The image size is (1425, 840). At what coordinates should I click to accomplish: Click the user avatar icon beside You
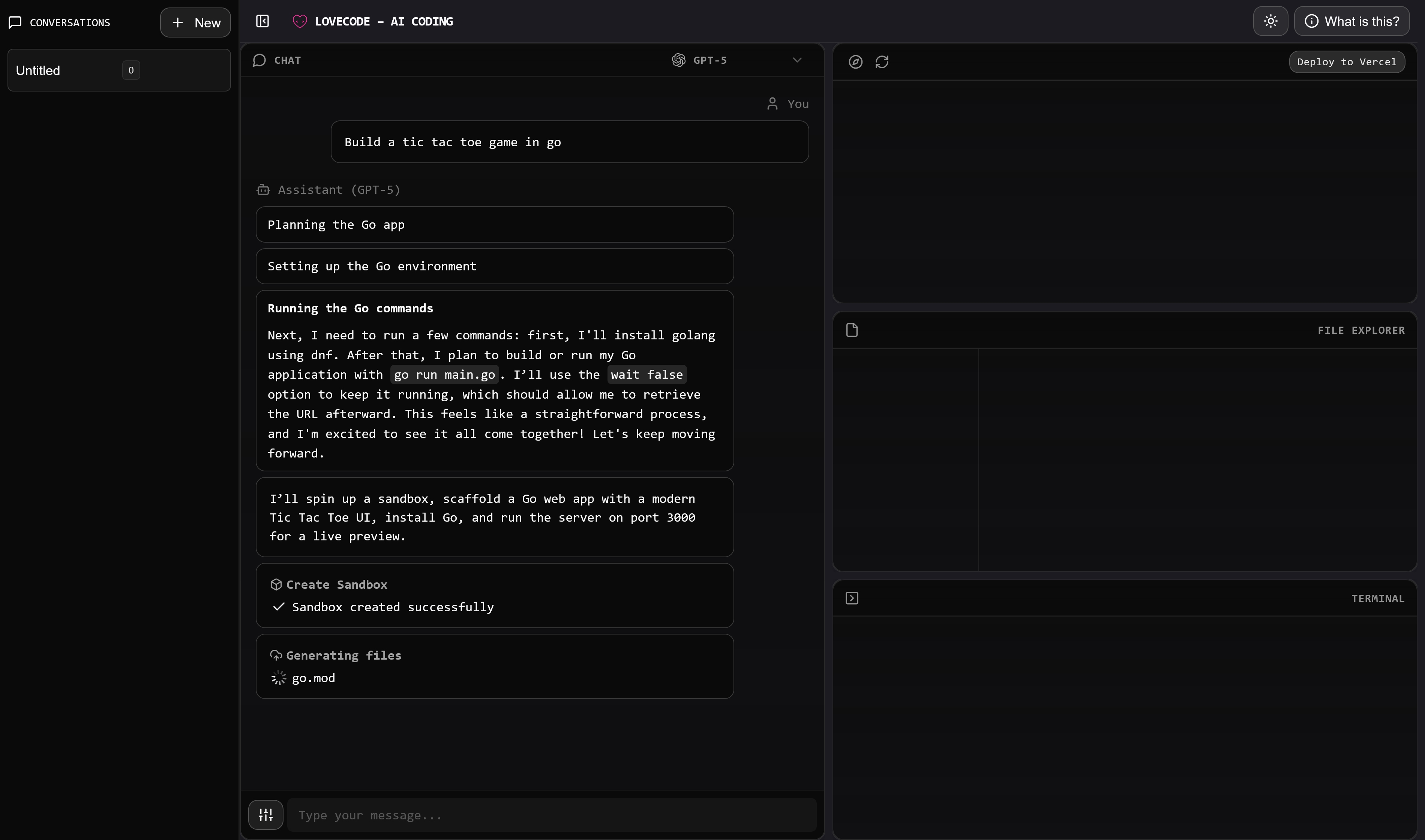pyautogui.click(x=772, y=103)
